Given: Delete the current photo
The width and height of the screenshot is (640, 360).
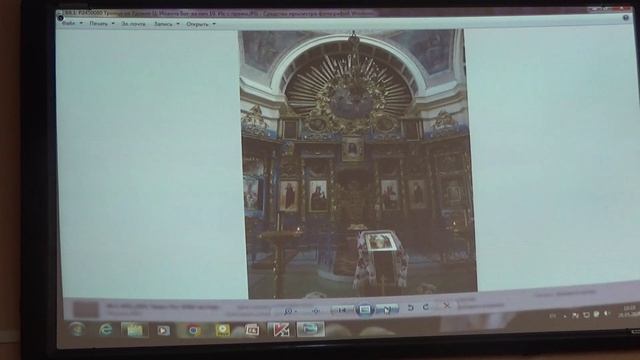Looking at the screenshot, I should (x=447, y=305).
